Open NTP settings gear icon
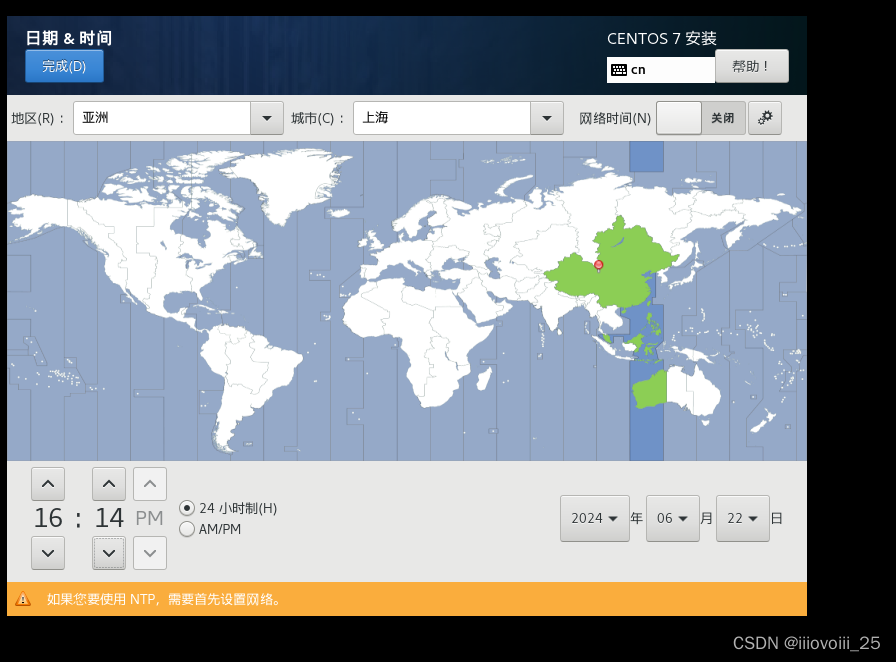The image size is (896, 662). pos(765,118)
